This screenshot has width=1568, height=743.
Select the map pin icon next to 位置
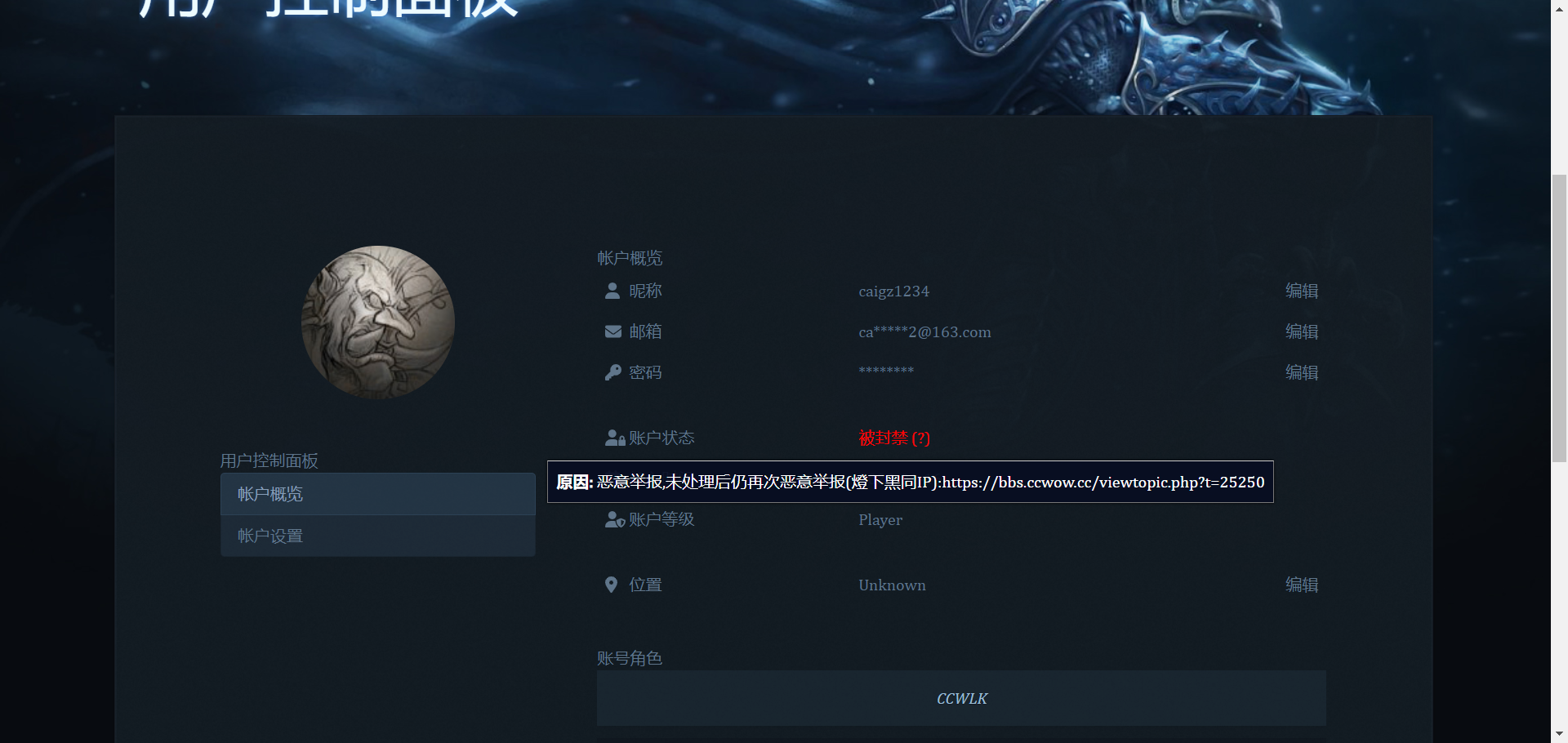coord(612,584)
